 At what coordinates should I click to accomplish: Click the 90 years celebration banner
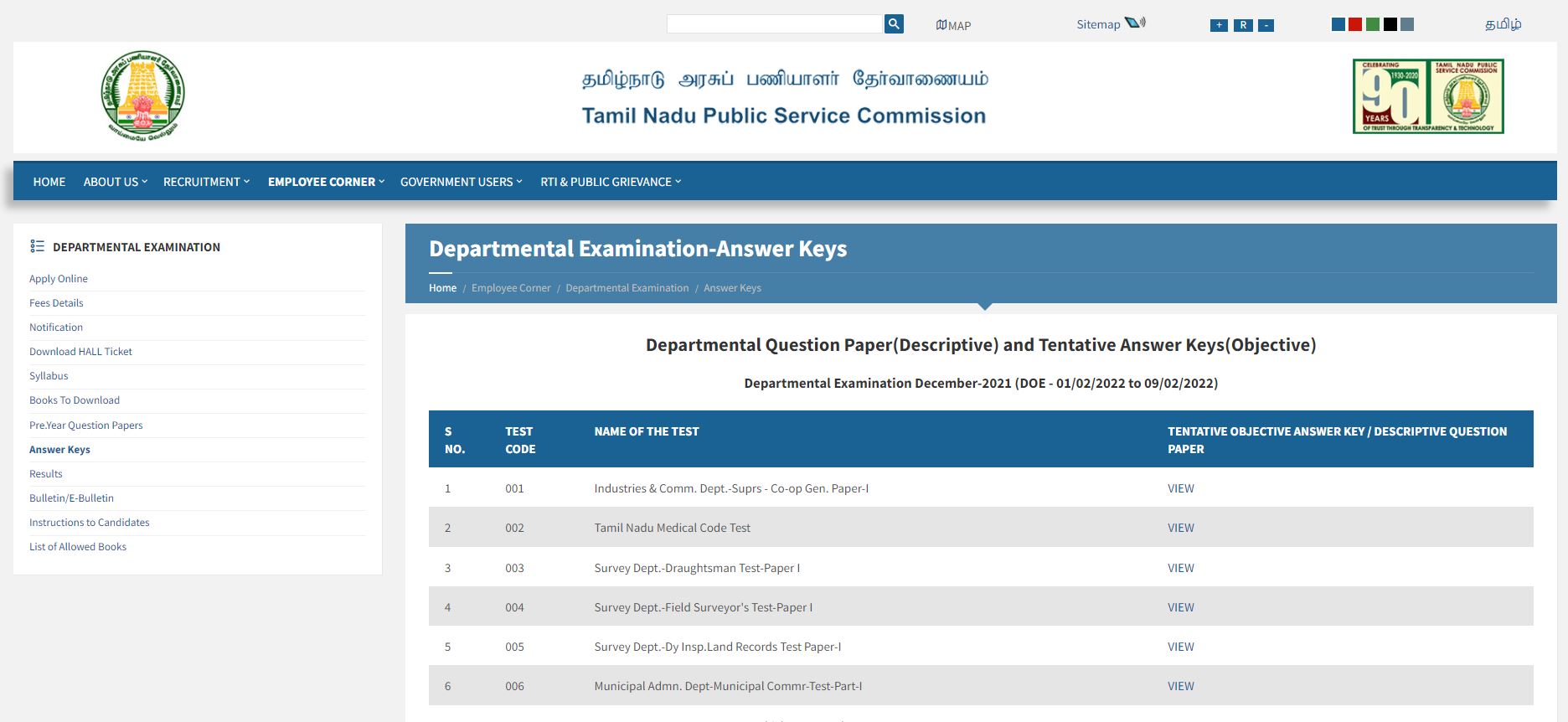coord(1428,96)
